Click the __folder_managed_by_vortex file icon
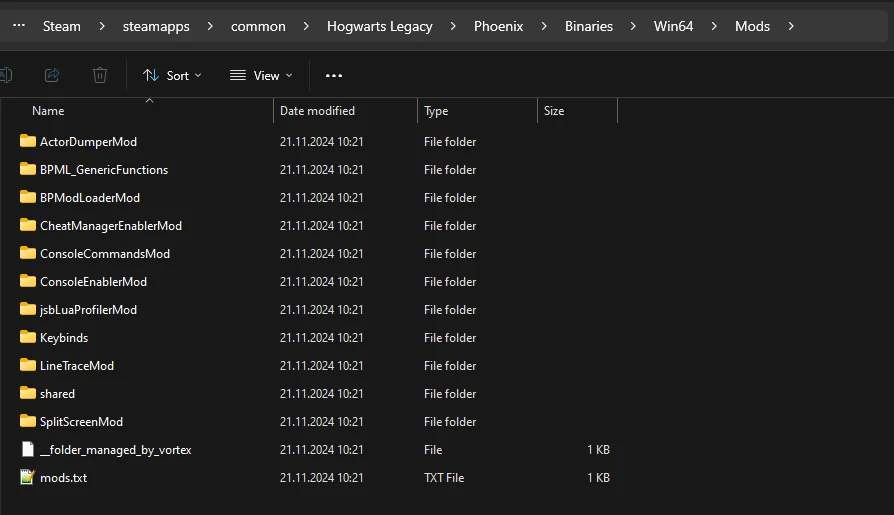Viewport: 894px width, 515px height. click(28, 450)
